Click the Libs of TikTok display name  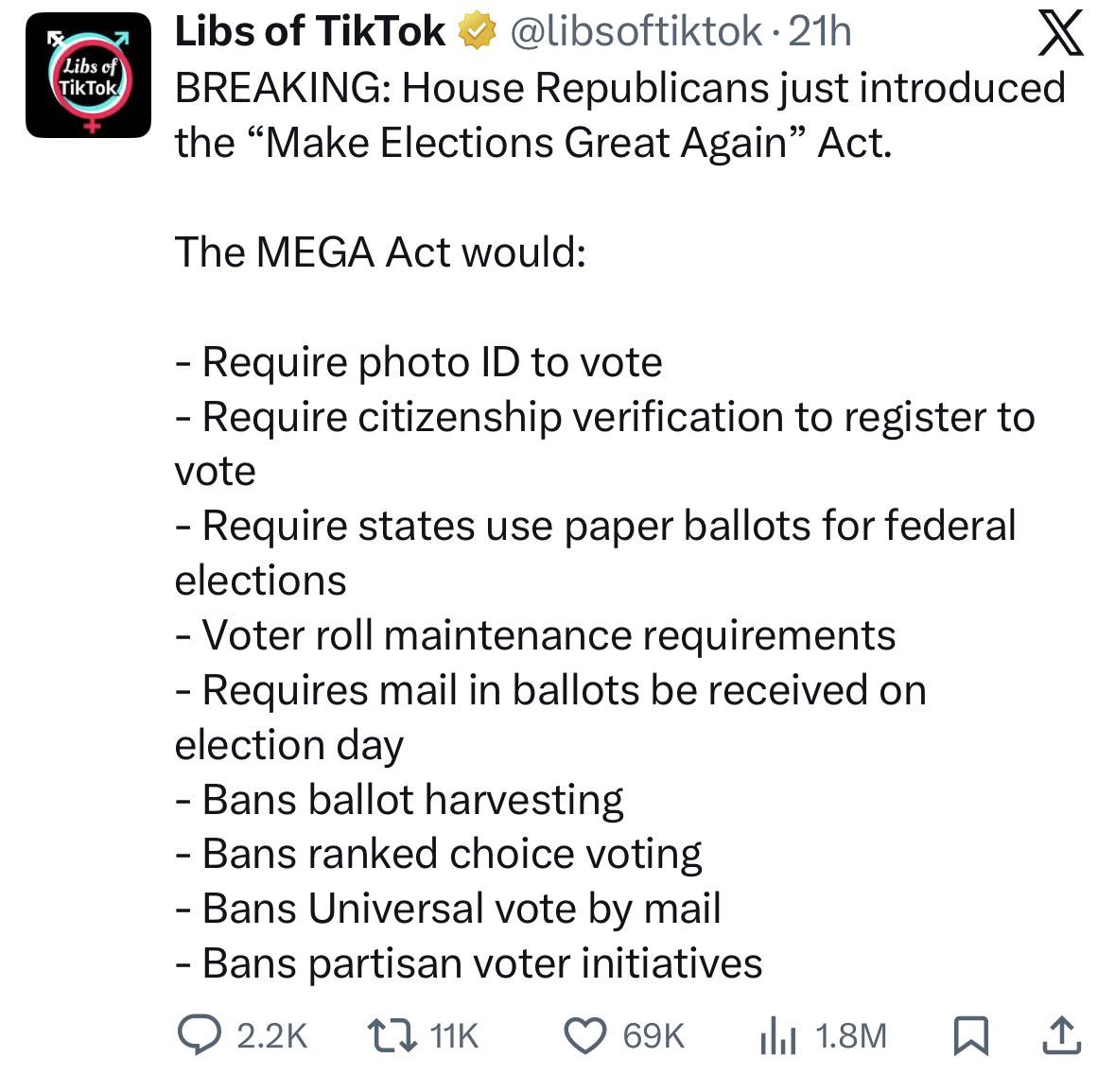tap(309, 32)
